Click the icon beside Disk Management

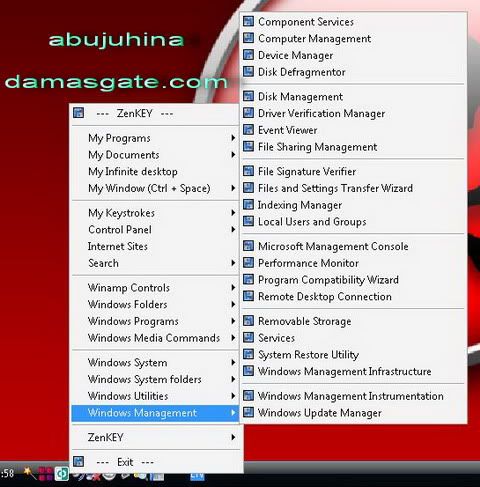(x=248, y=96)
